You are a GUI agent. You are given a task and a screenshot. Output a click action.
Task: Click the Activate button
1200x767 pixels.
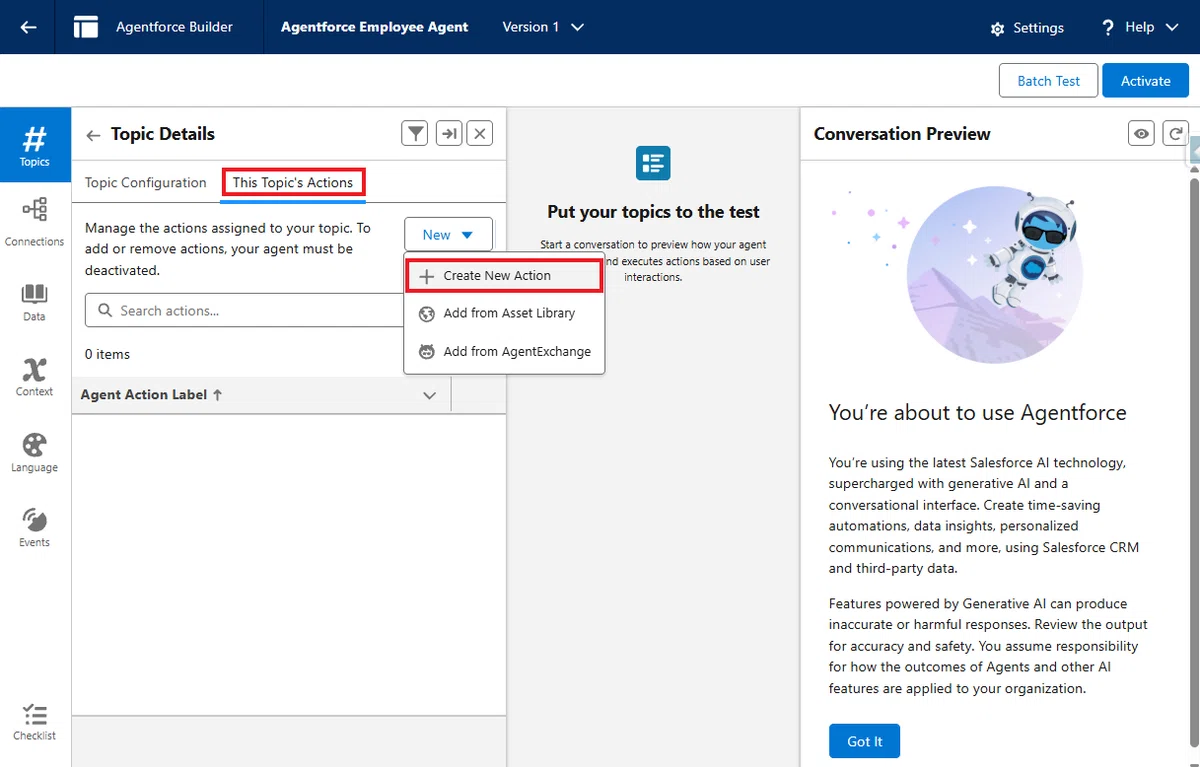tap(1146, 81)
